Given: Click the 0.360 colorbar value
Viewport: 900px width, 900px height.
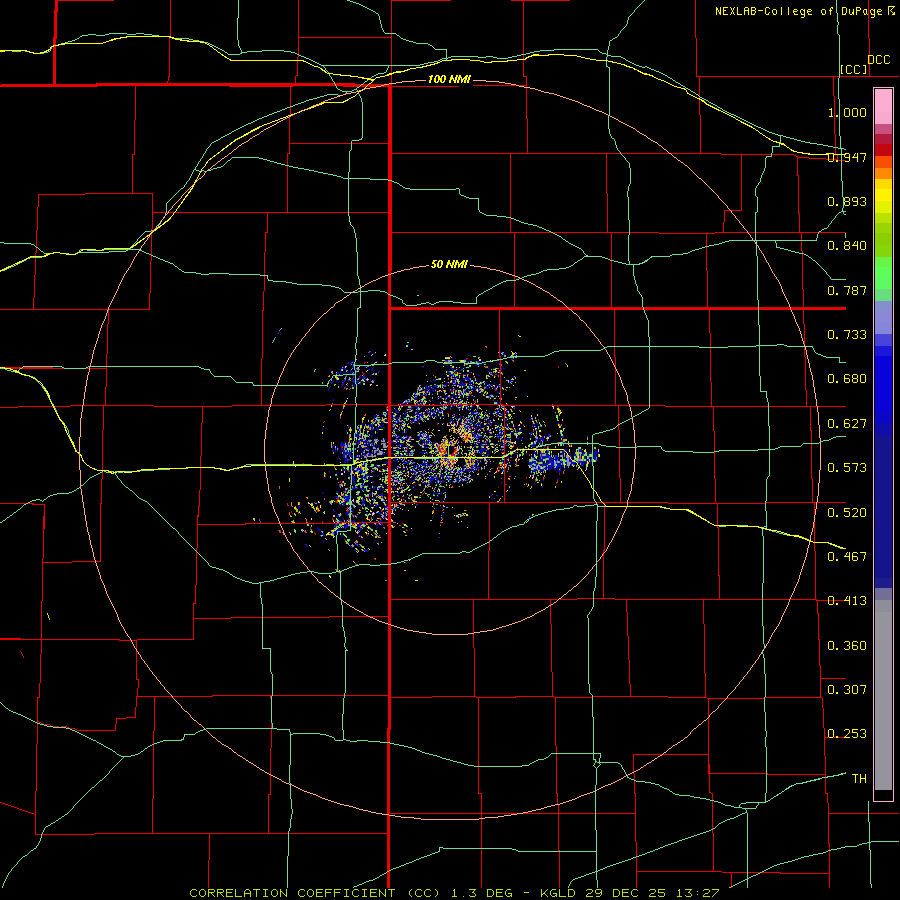Looking at the screenshot, I should click(847, 646).
